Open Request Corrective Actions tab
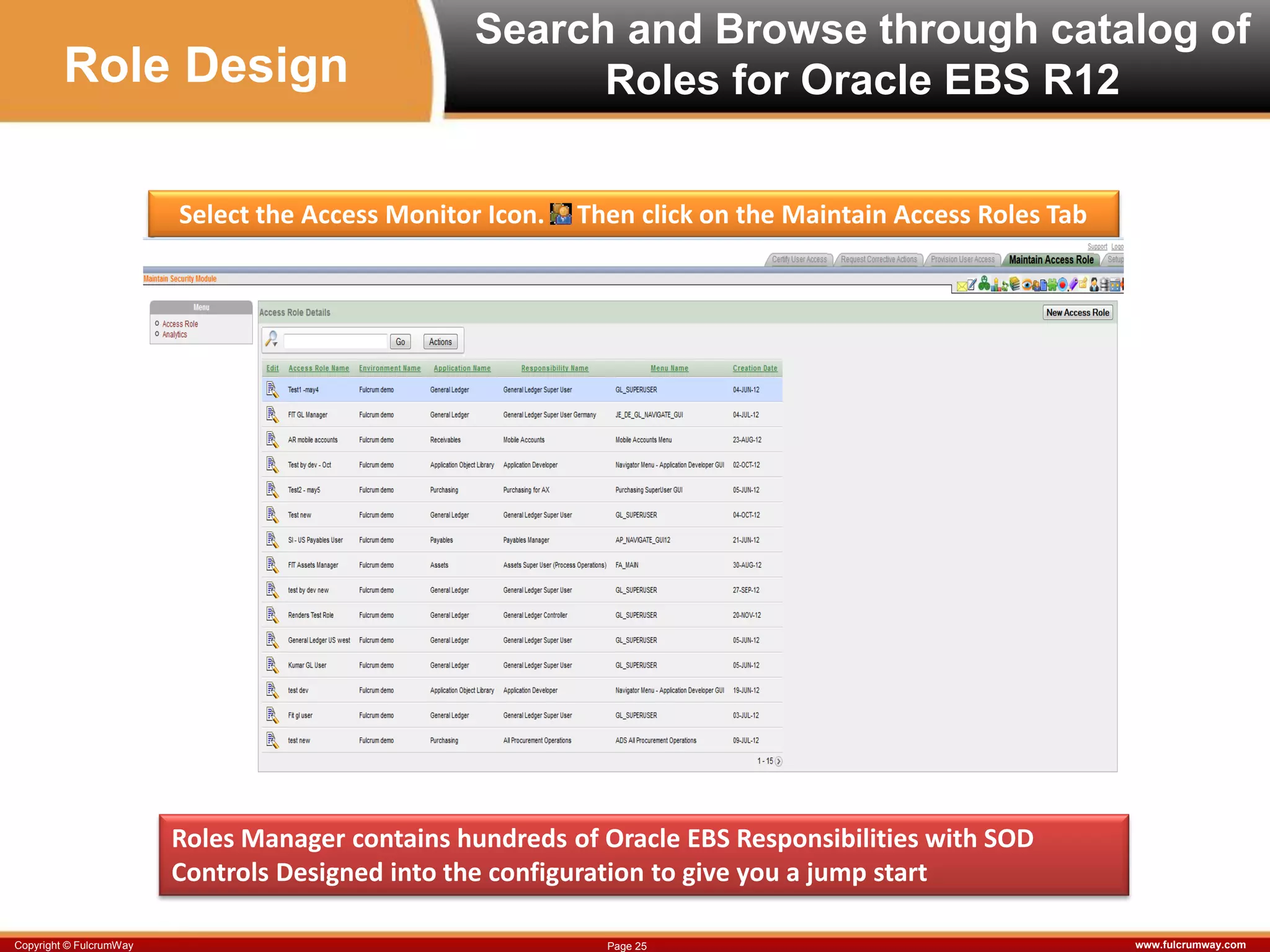1270x952 pixels. click(x=878, y=260)
